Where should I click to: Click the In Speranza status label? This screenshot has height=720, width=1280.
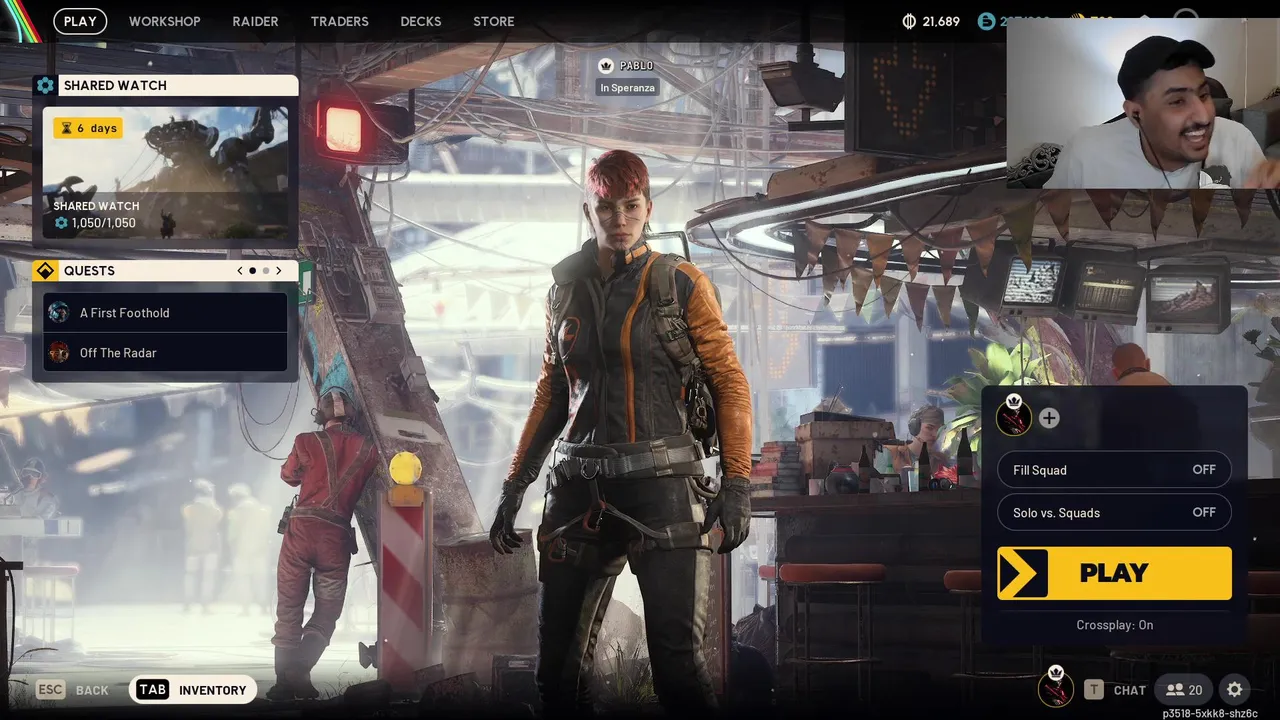(627, 88)
